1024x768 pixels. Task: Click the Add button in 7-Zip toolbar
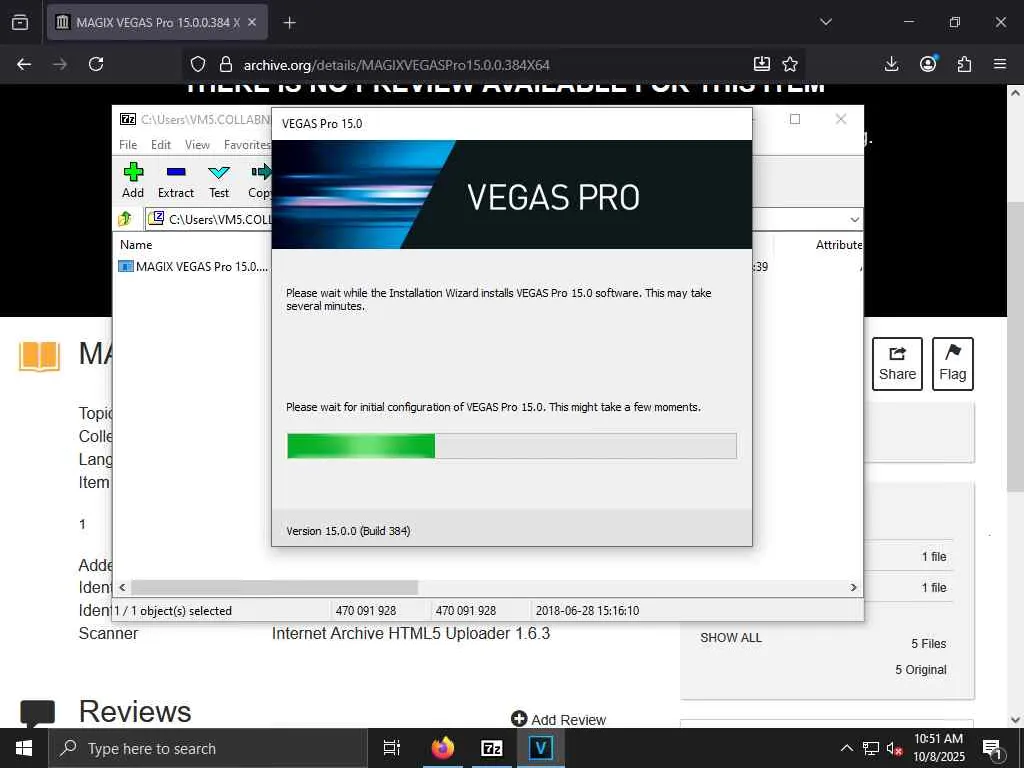pos(133,180)
